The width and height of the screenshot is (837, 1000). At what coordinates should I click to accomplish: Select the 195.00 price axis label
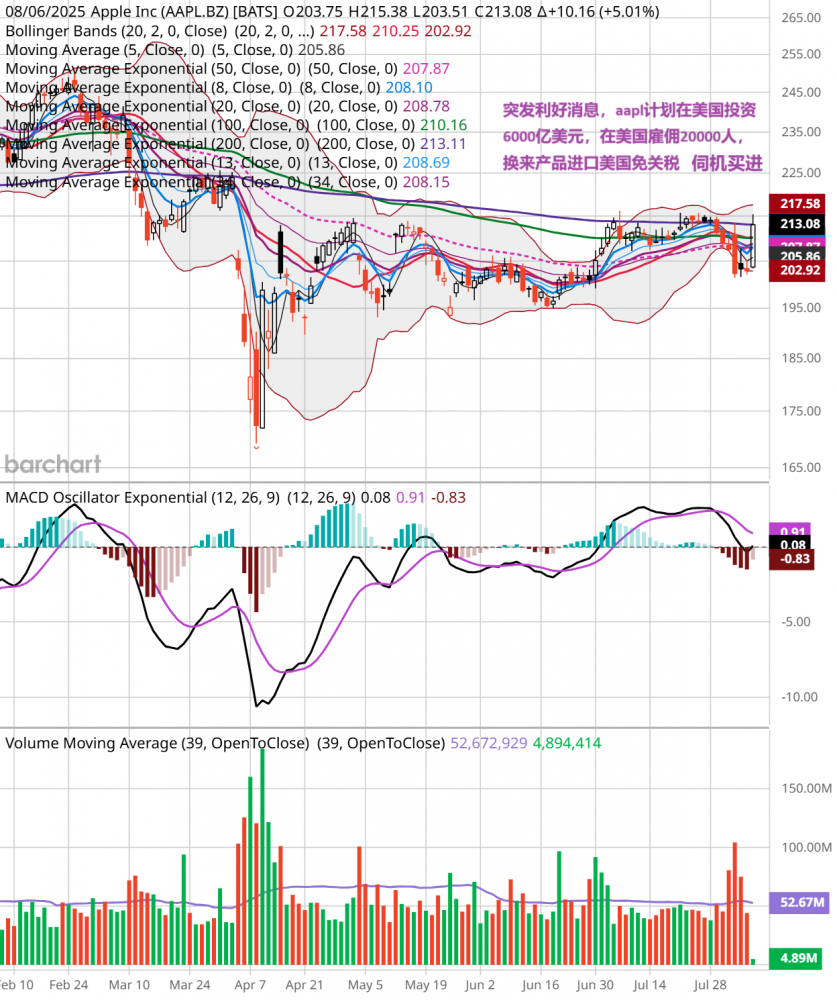(x=801, y=308)
